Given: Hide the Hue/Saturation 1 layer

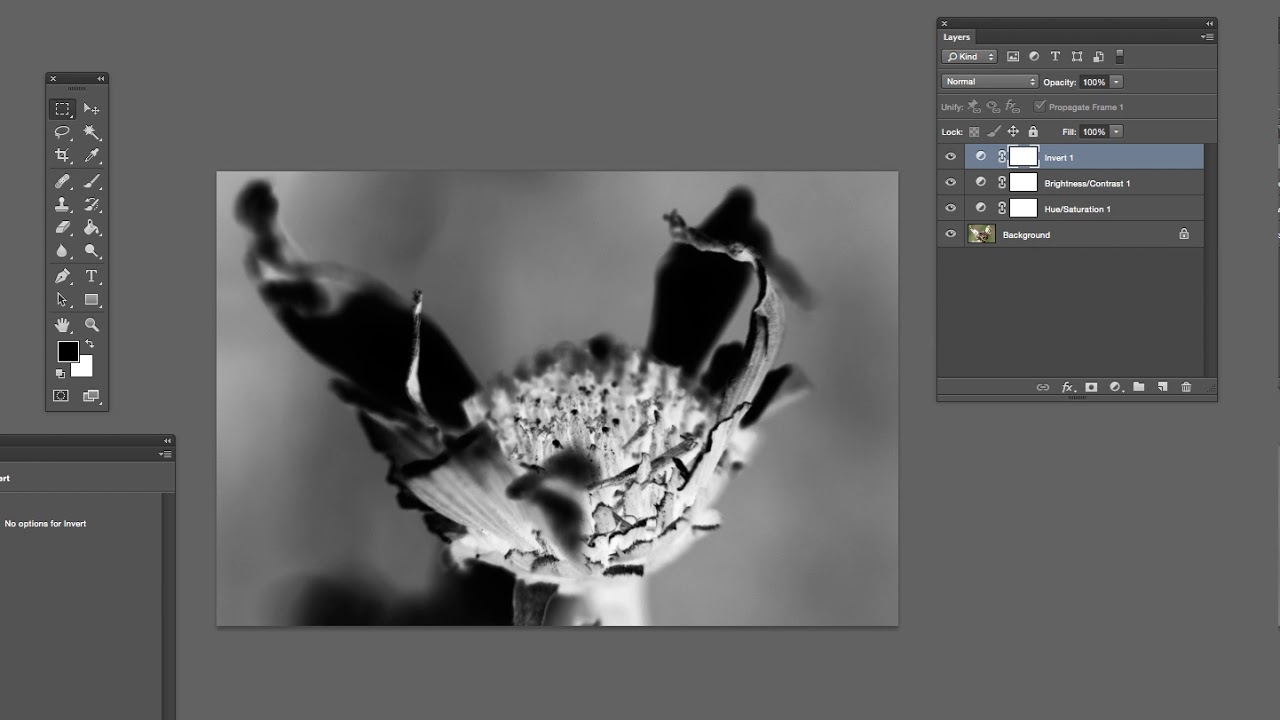Looking at the screenshot, I should 950,209.
